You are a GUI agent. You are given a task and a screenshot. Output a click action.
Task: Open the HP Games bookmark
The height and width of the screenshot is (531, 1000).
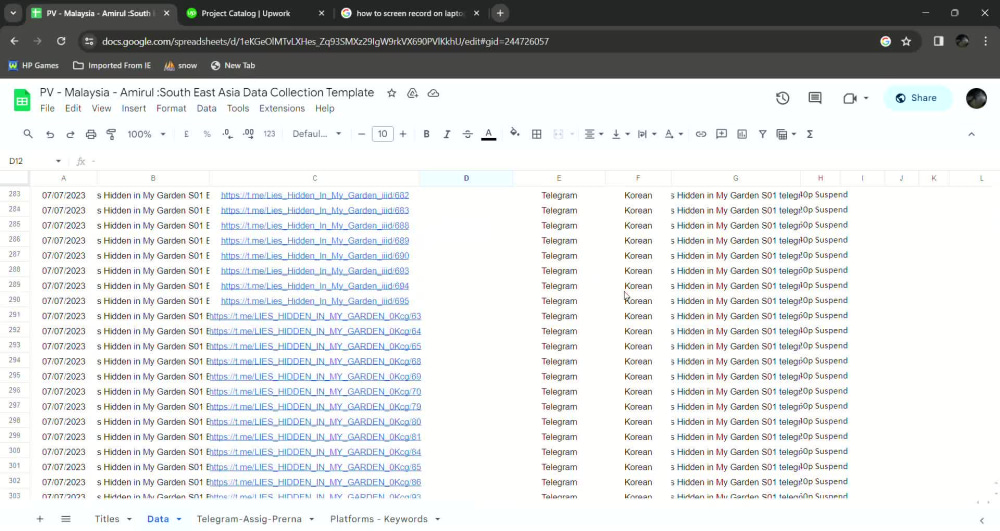click(x=34, y=66)
